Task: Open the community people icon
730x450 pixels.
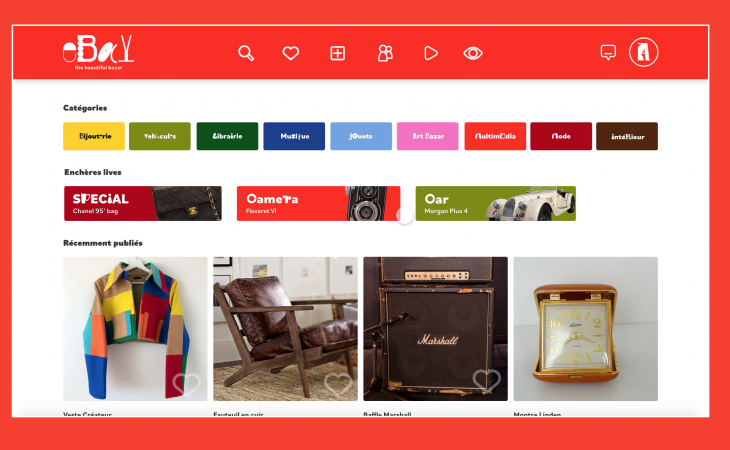Action: coord(385,53)
